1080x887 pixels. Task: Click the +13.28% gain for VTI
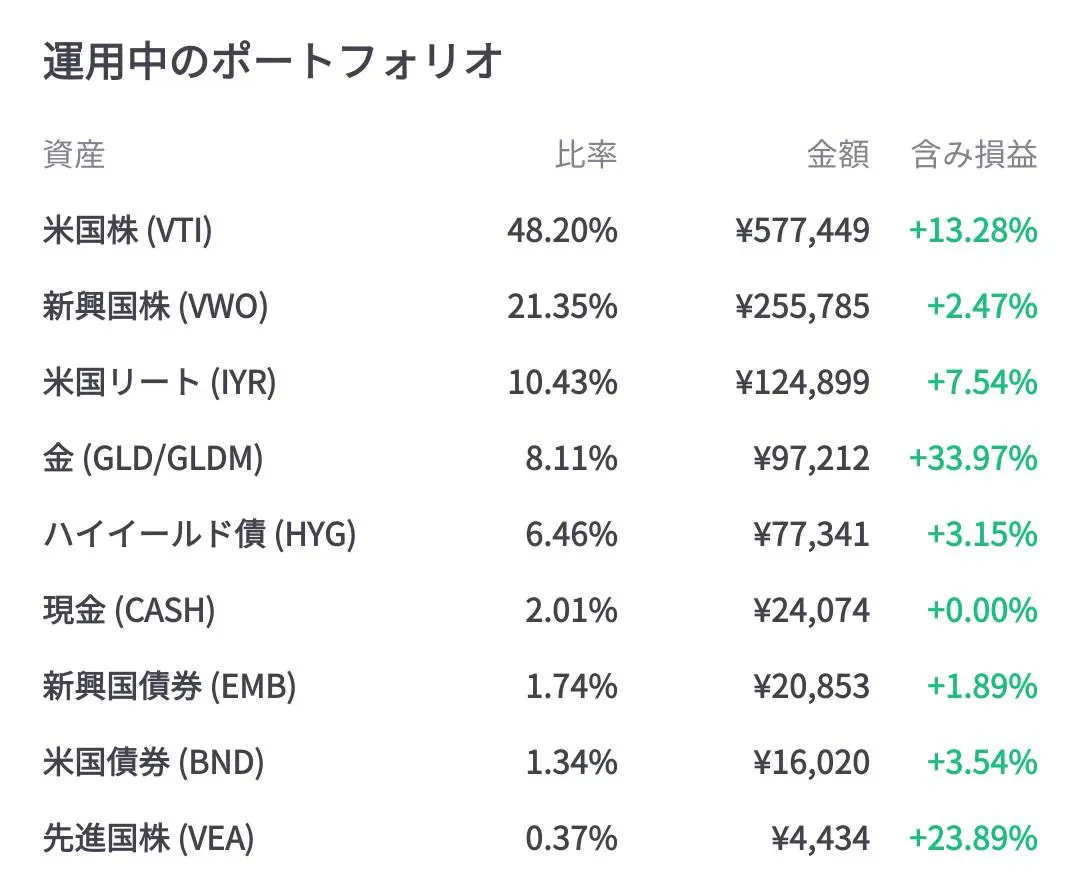click(972, 231)
